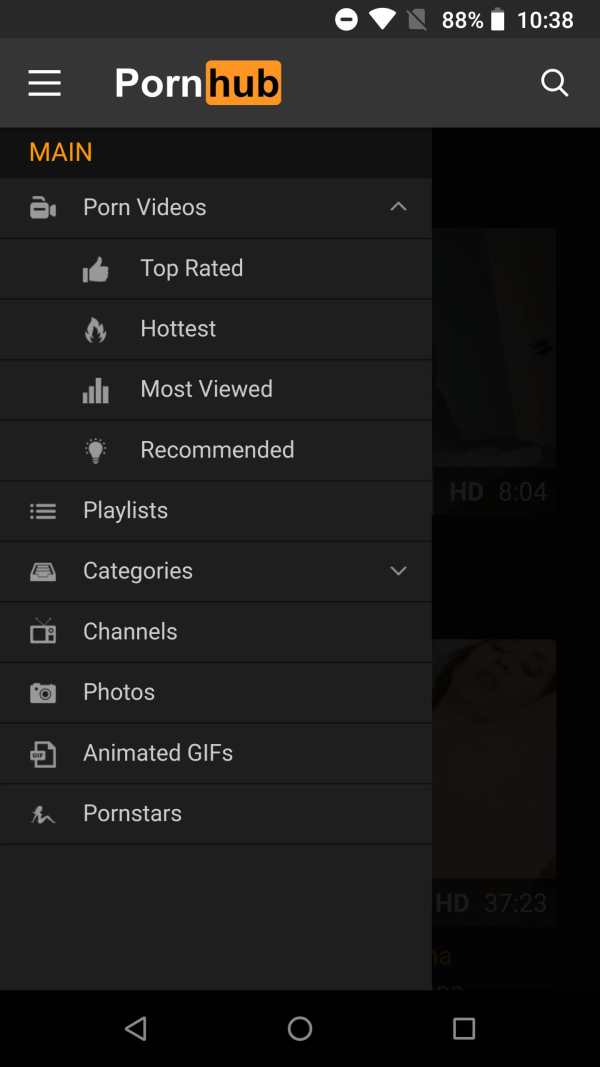Screen dimensions: 600x1067
Task: Click the silhouette icon in last row
Action: click(x=43, y=815)
